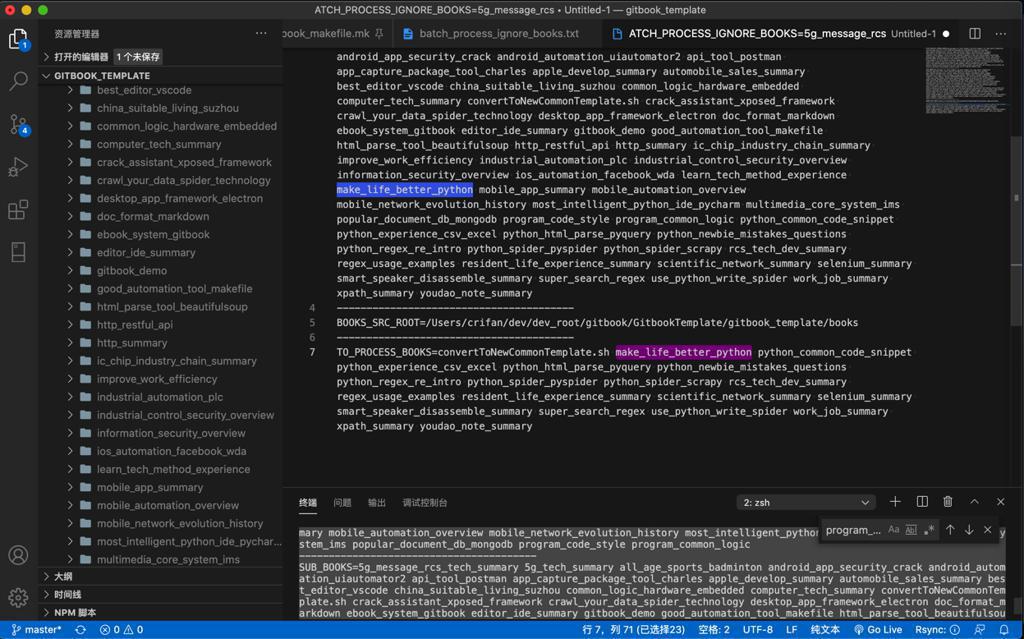Open the explorer panel more actions menu
This screenshot has width=1024, height=639.
coord(261,33)
